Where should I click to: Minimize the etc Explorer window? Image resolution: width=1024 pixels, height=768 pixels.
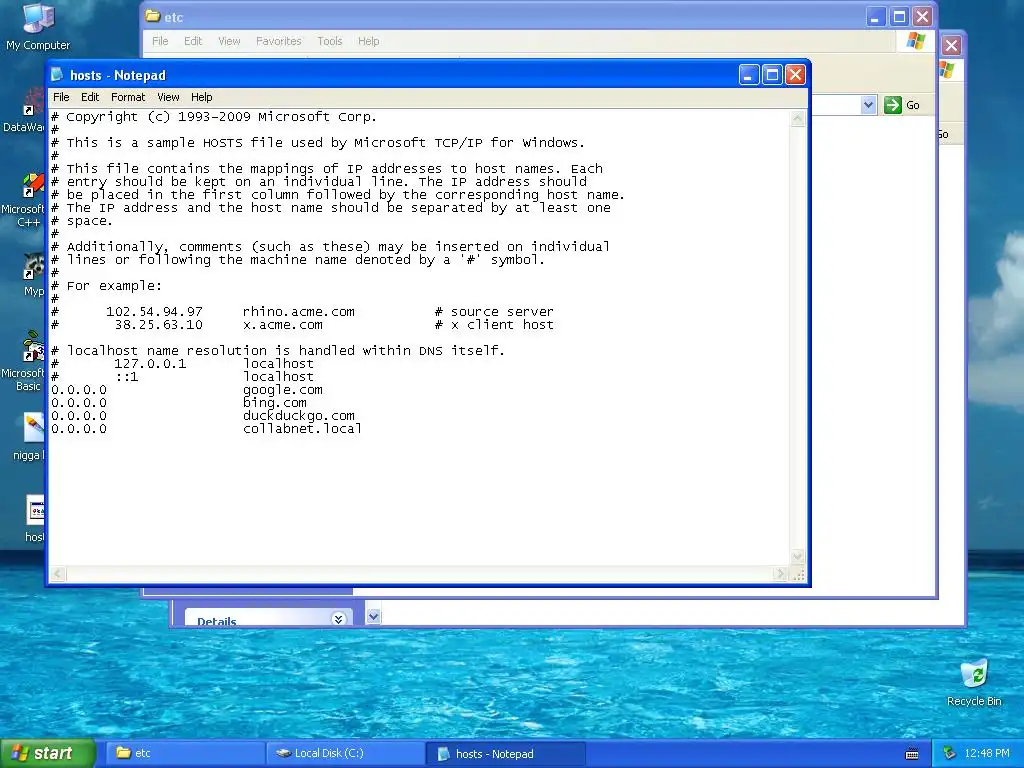876,16
